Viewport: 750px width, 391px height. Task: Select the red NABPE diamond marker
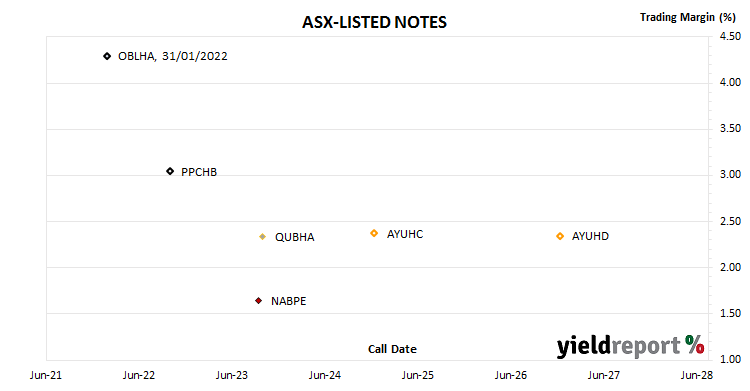pyautogui.click(x=258, y=301)
